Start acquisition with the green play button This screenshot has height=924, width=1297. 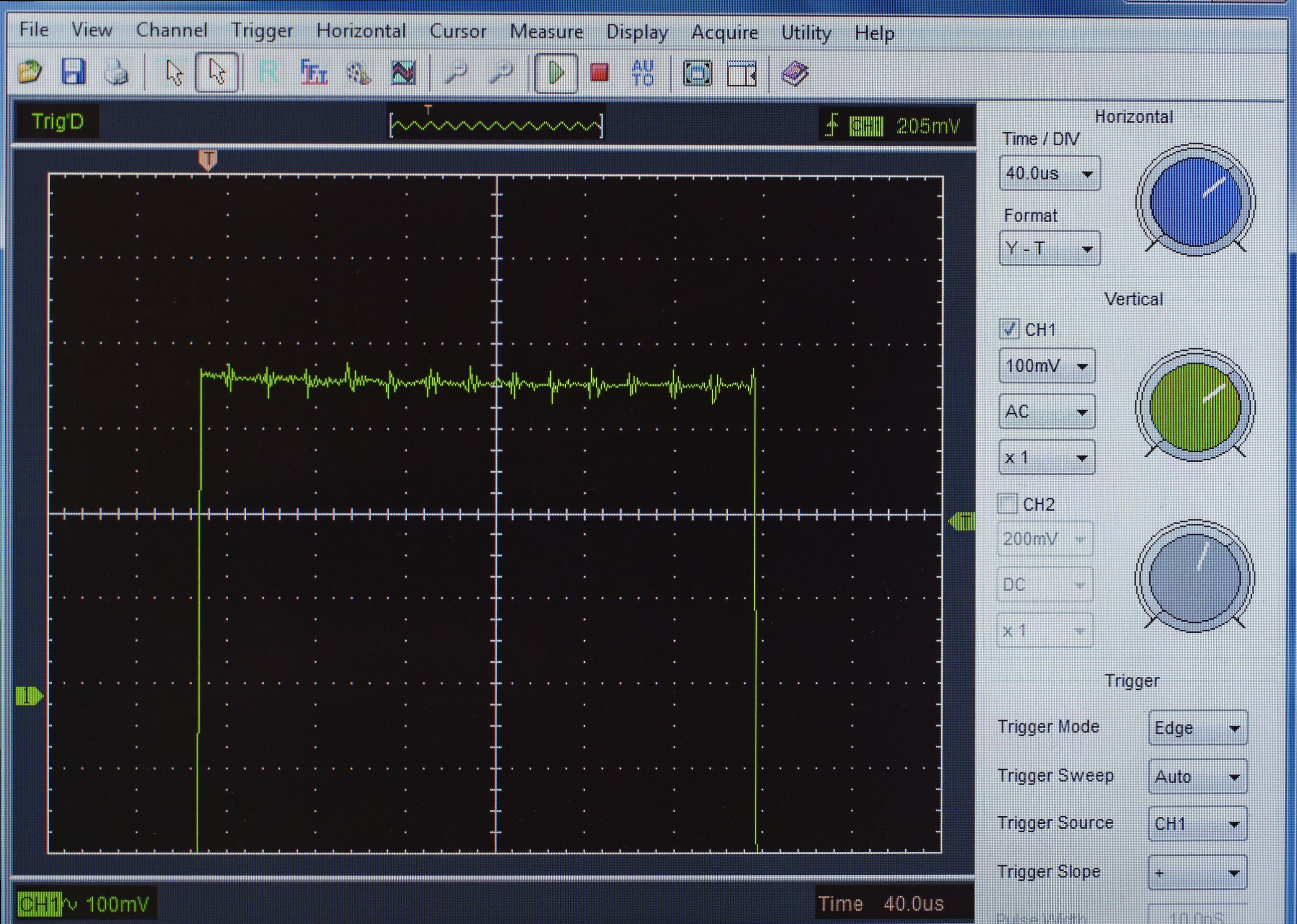coord(556,73)
